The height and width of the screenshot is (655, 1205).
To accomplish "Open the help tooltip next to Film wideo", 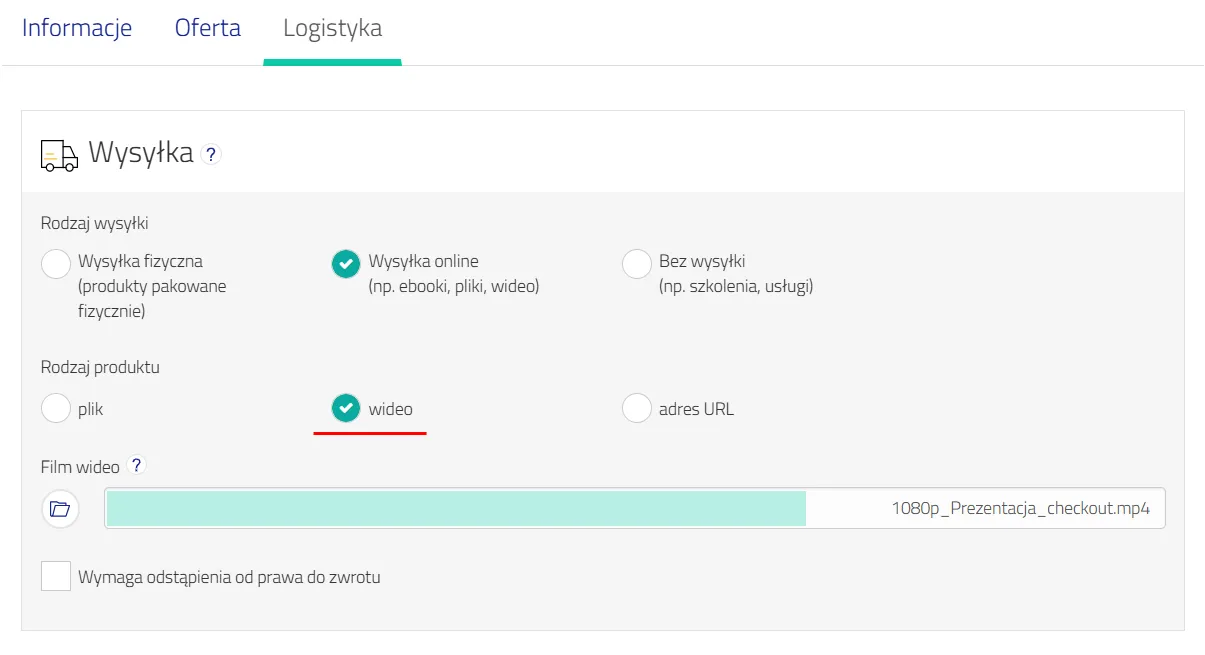I will coord(137,465).
